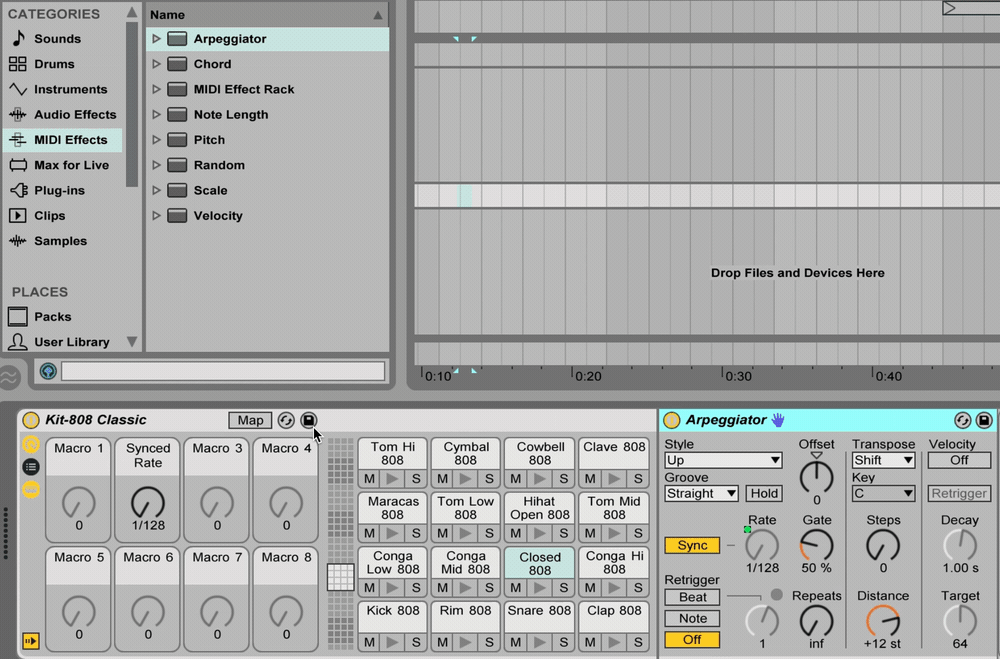Click the drum rack pad overview grid

coord(341,543)
